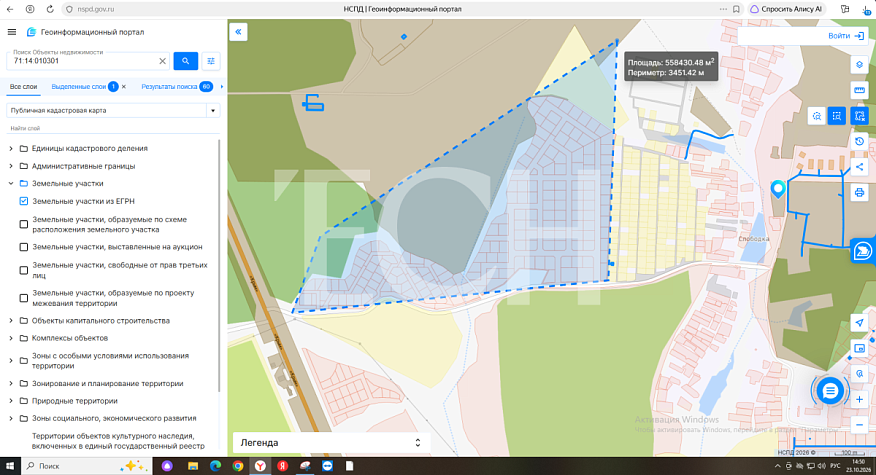The image size is (876, 475).
Task: Expand Административные границы folder
Action: 11,166
